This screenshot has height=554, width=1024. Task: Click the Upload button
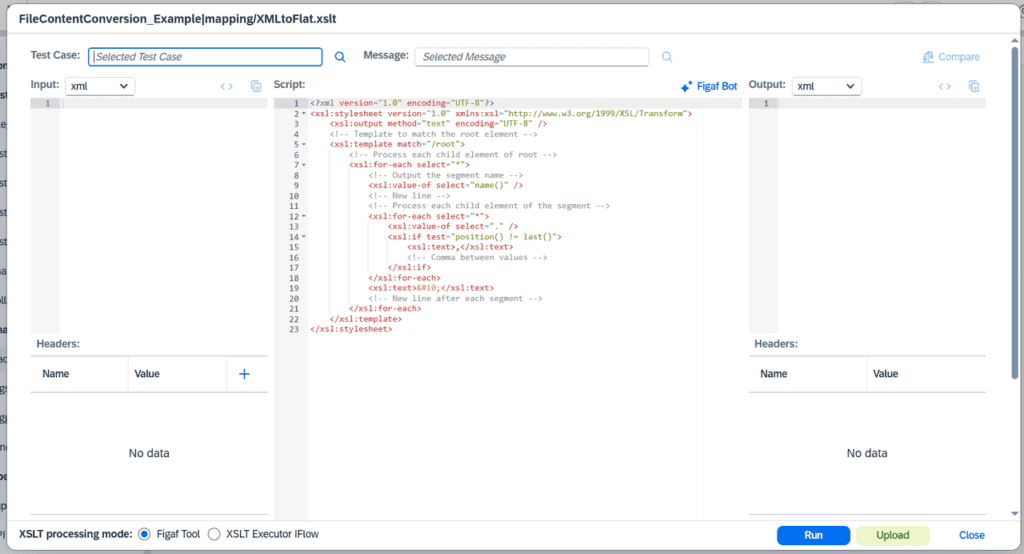click(x=892, y=535)
